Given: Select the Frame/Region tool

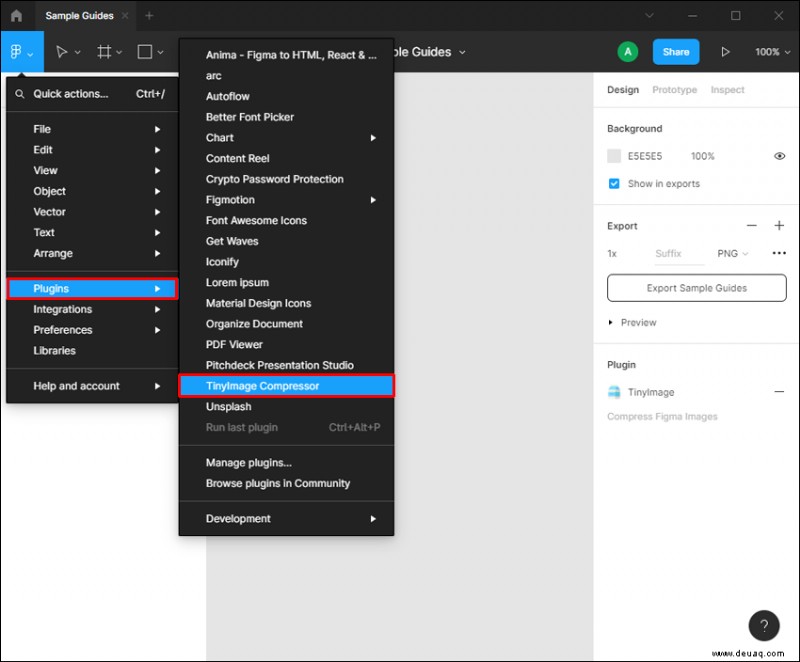Looking at the screenshot, I should (x=105, y=51).
